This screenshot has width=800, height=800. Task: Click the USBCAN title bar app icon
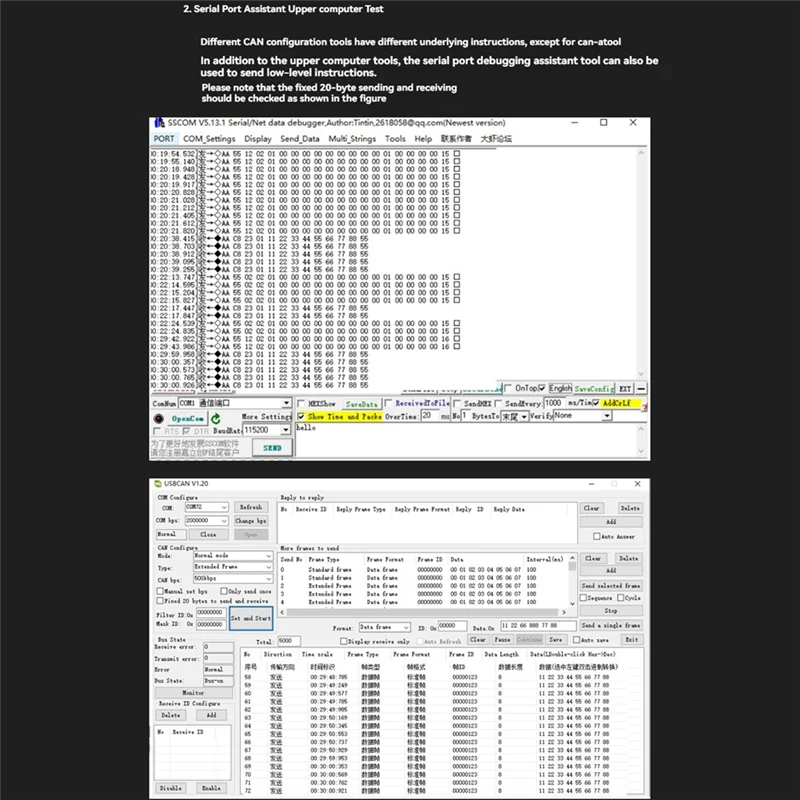tap(158, 484)
